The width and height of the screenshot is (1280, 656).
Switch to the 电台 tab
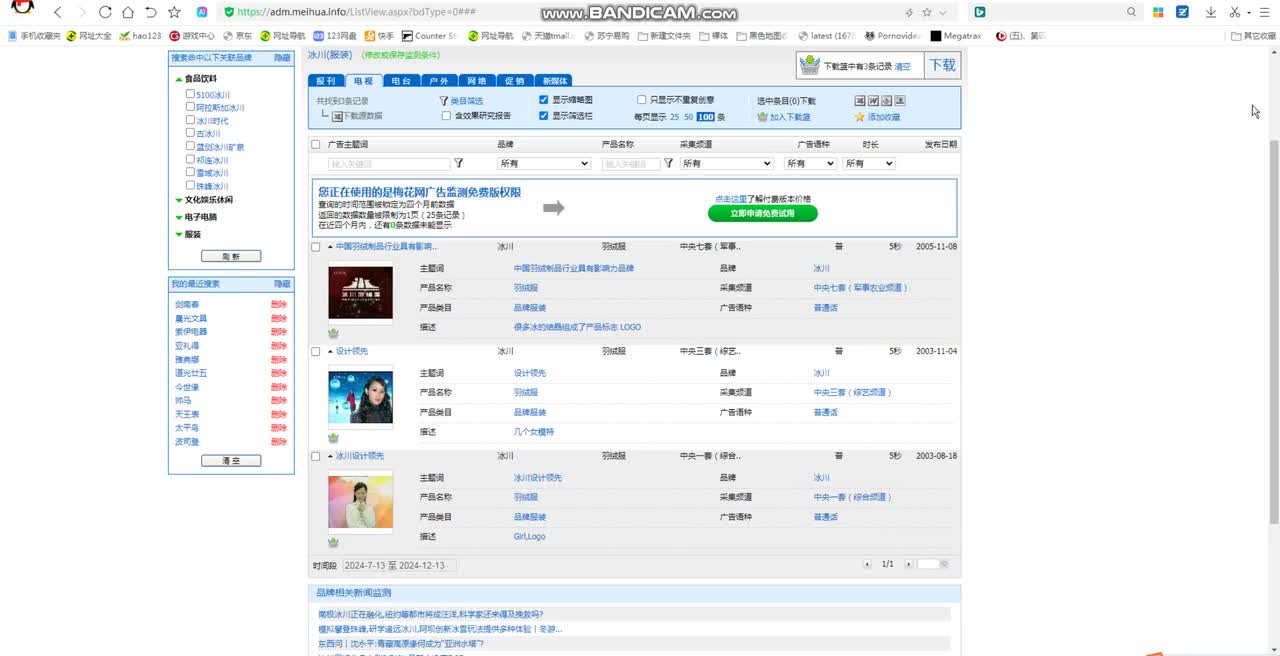click(x=401, y=81)
